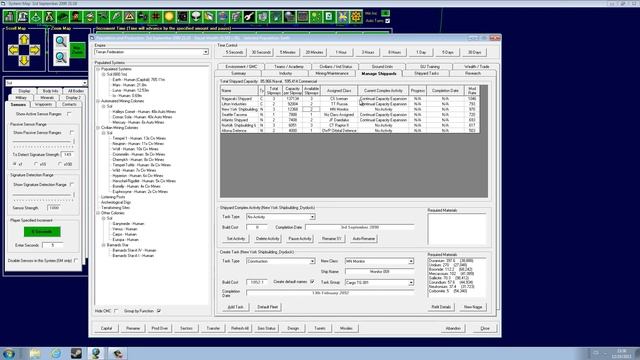Enable Show Passive Sensor Ranges
The height and width of the screenshot is (360, 640).
pyautogui.click(x=72, y=132)
